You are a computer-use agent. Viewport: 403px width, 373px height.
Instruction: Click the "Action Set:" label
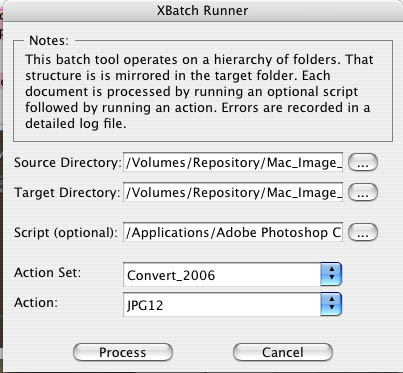[x=48, y=273]
